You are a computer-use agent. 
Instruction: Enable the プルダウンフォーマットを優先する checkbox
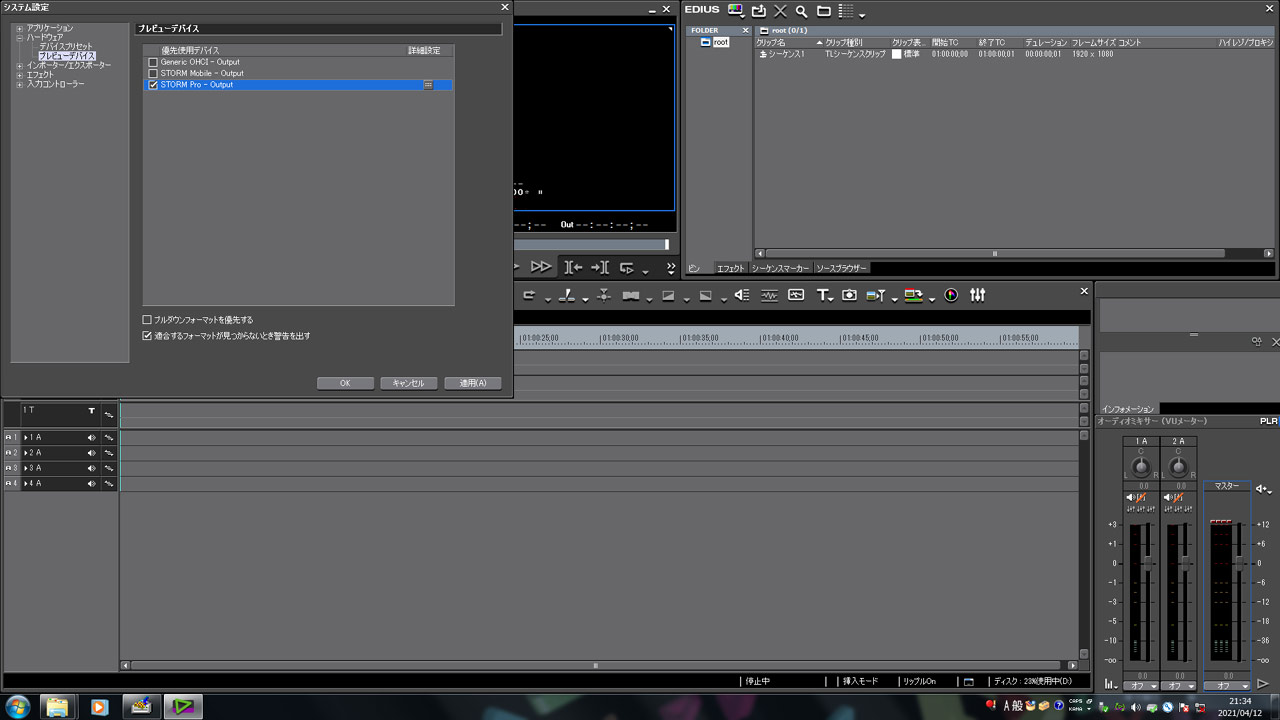click(x=147, y=320)
